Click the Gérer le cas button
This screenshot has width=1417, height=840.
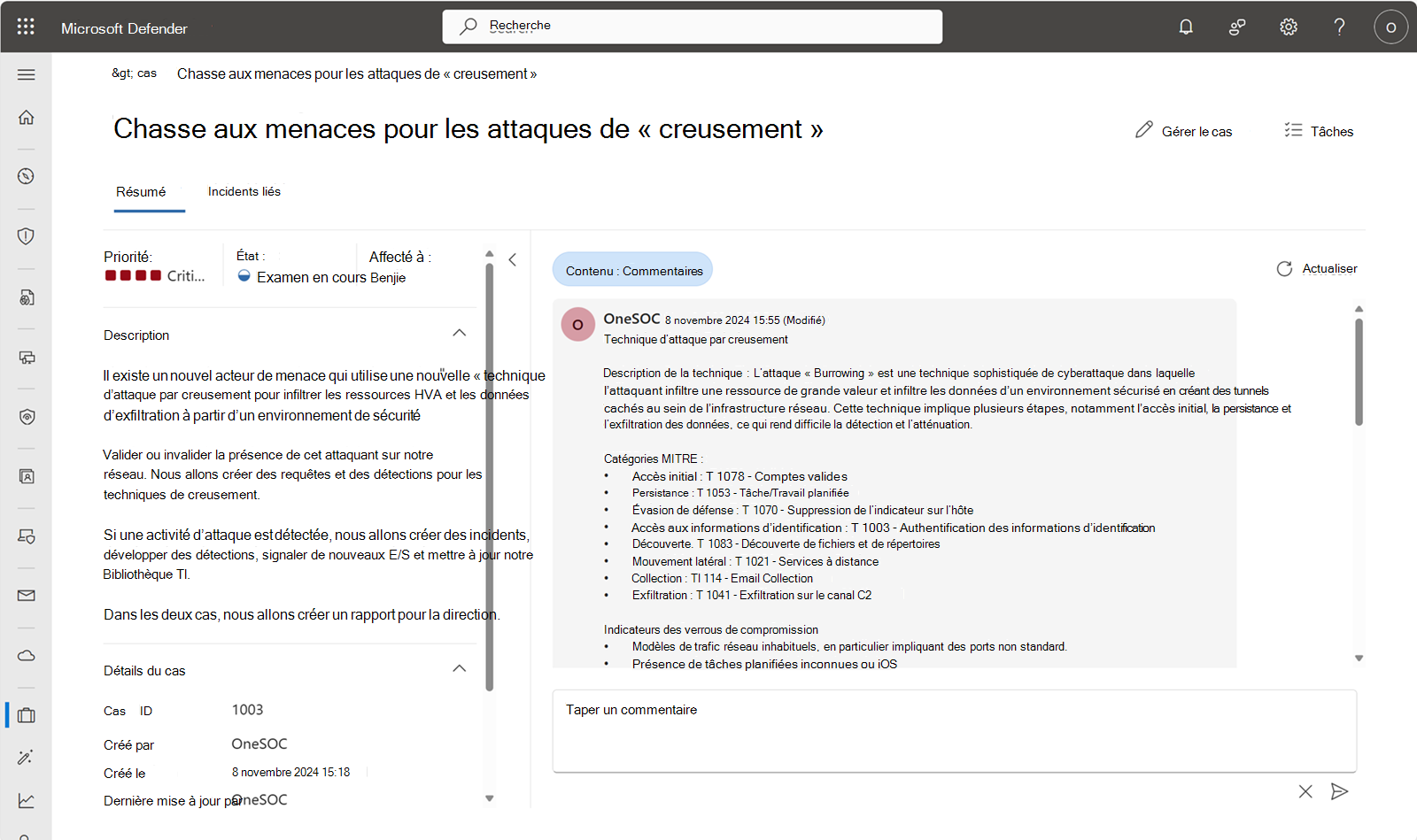click(x=1184, y=131)
